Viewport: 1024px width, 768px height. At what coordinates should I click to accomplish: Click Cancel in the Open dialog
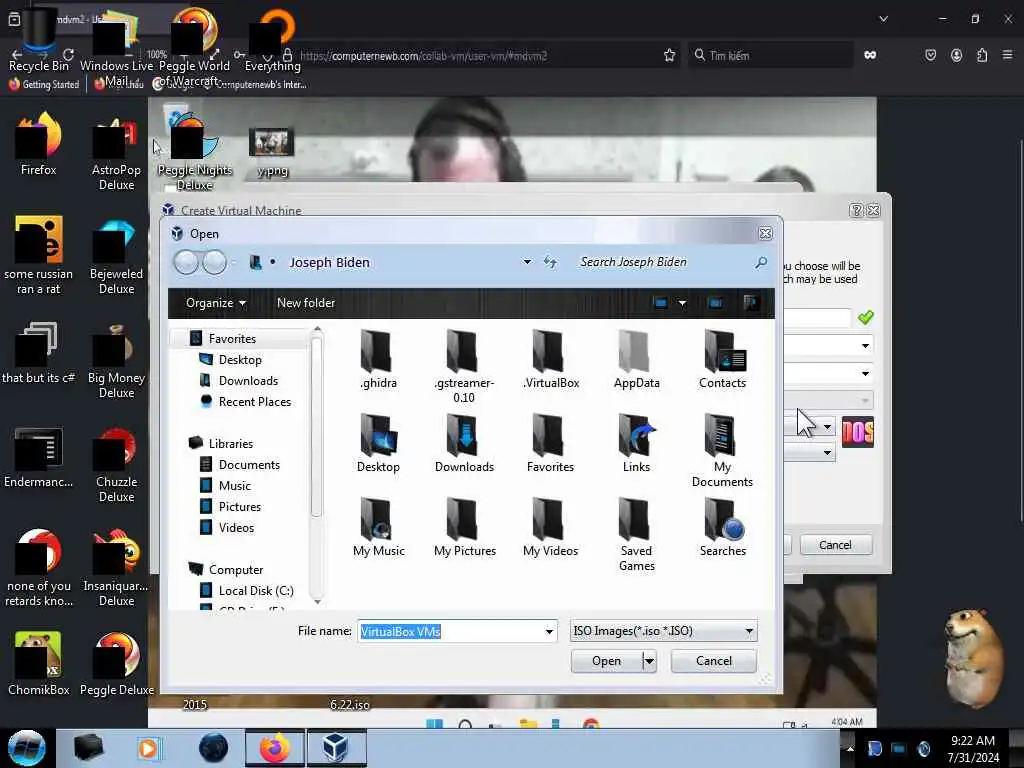[714, 661]
